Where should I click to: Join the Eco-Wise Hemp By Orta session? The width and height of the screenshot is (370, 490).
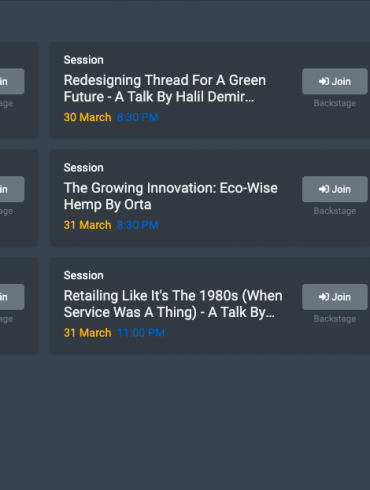335,189
